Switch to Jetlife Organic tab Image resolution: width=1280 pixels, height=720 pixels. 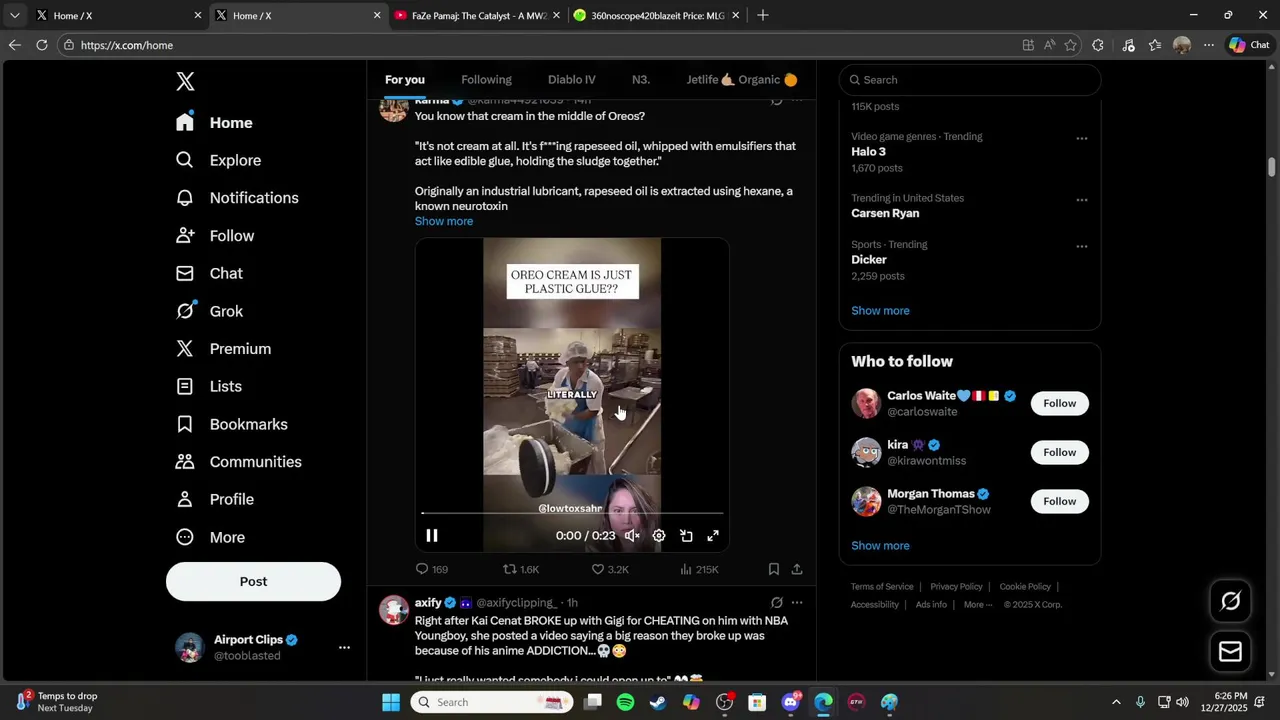click(x=742, y=80)
